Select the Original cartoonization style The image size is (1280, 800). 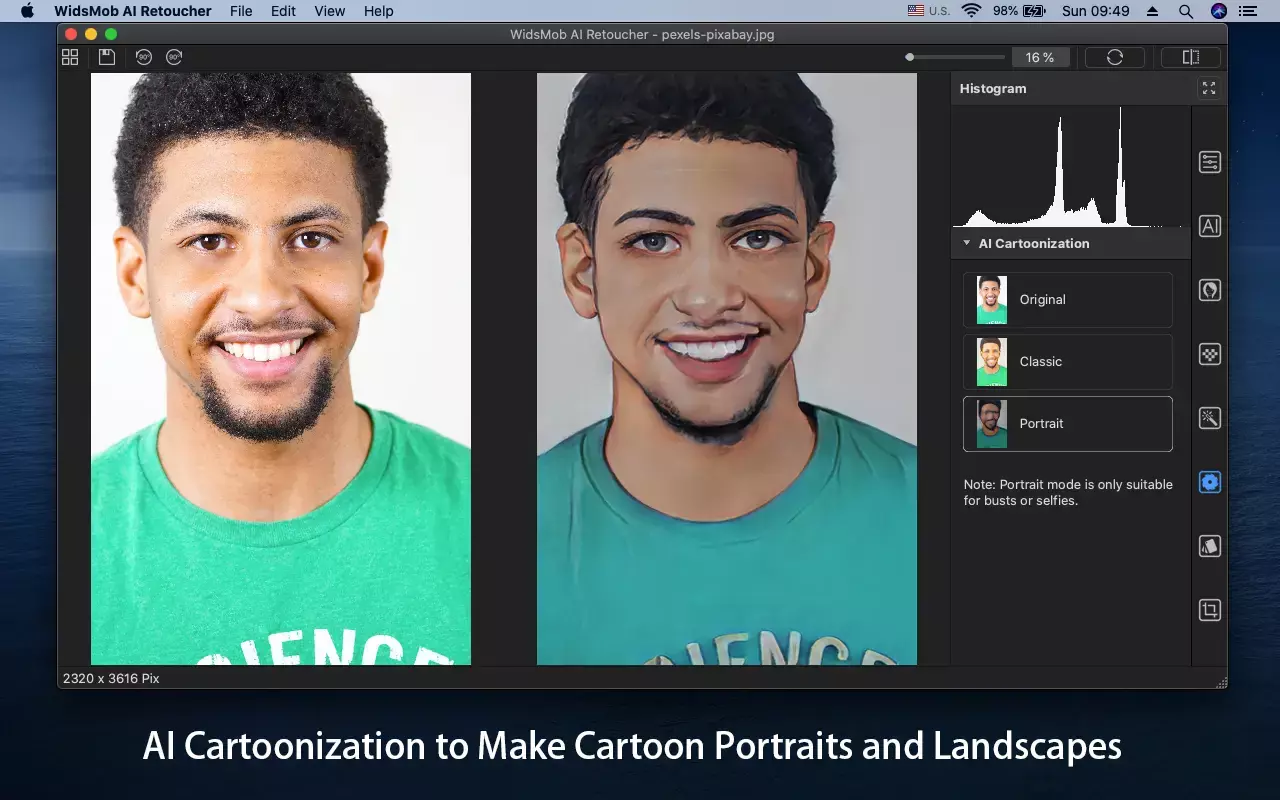[x=1067, y=300]
